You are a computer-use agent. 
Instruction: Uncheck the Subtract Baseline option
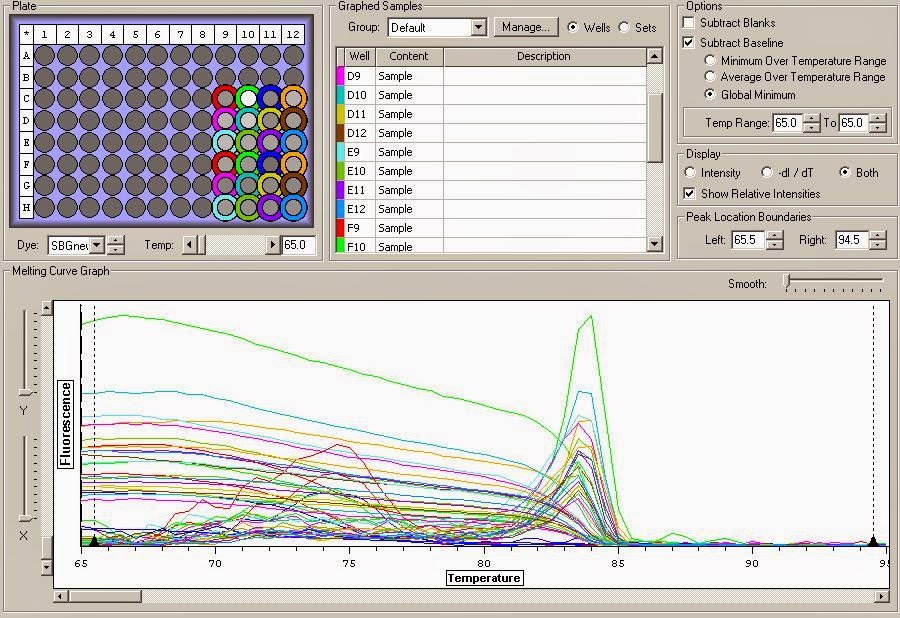[688, 42]
